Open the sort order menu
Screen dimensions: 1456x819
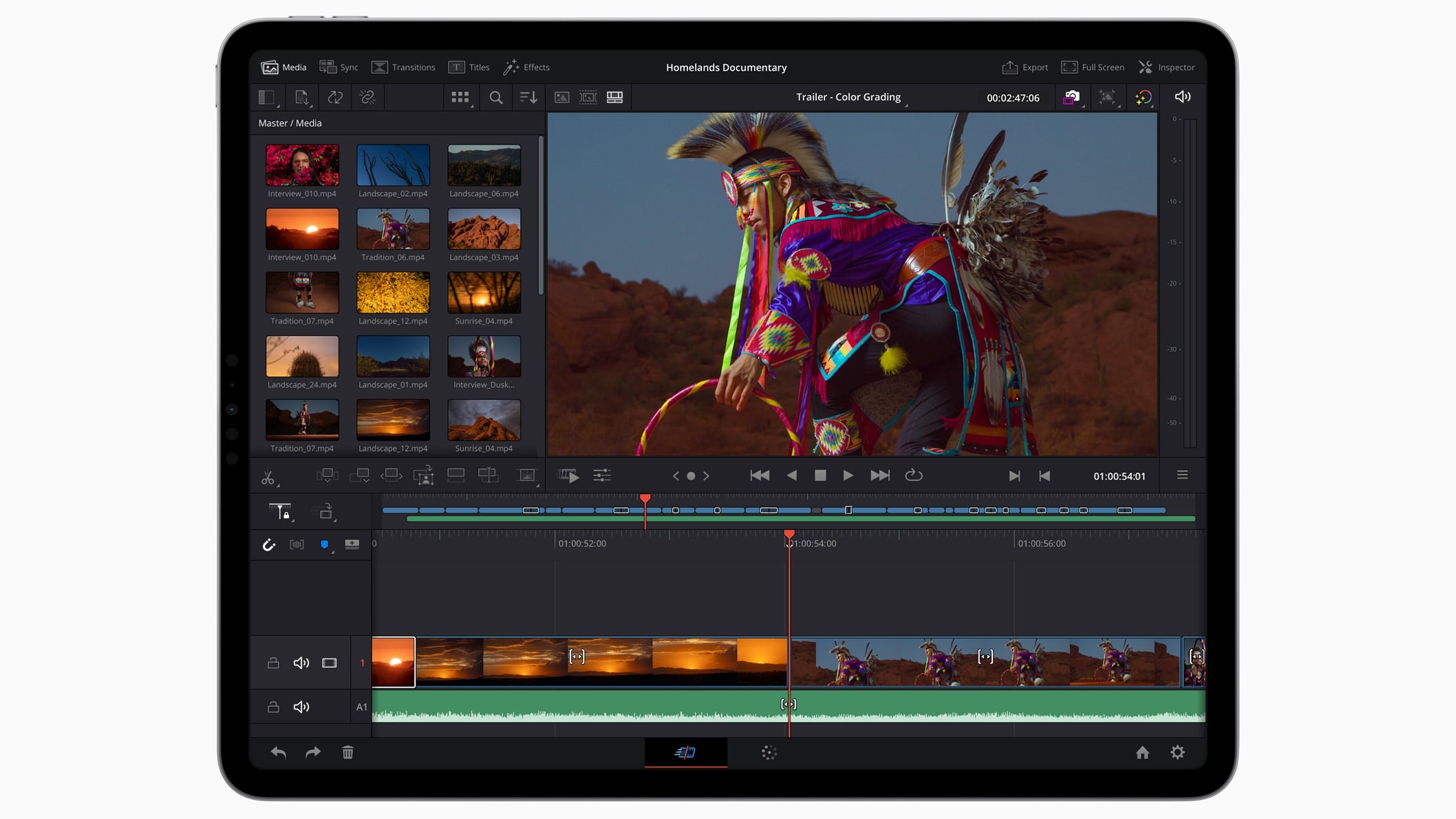coord(528,97)
